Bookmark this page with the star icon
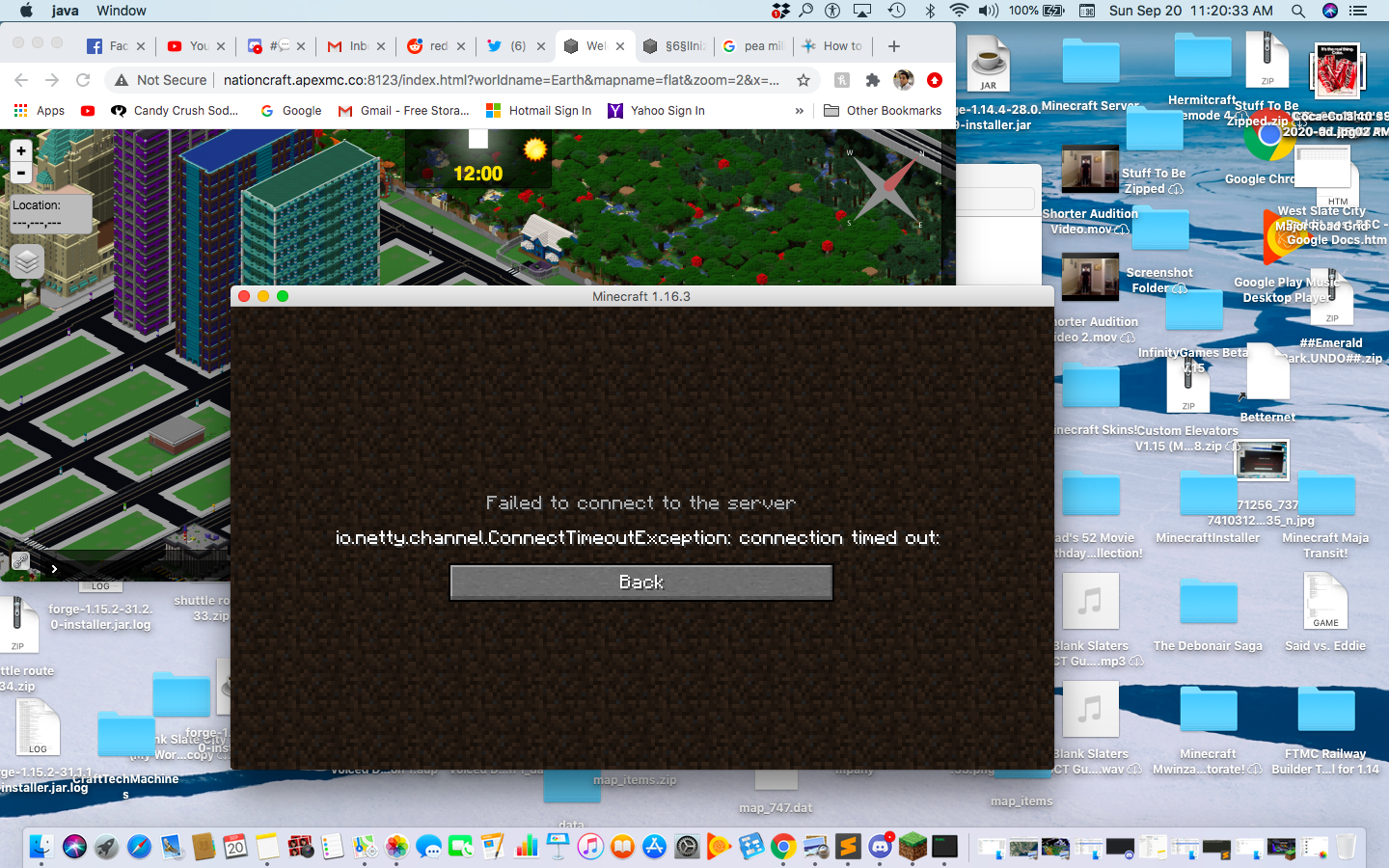The image size is (1389, 868). pos(803,80)
